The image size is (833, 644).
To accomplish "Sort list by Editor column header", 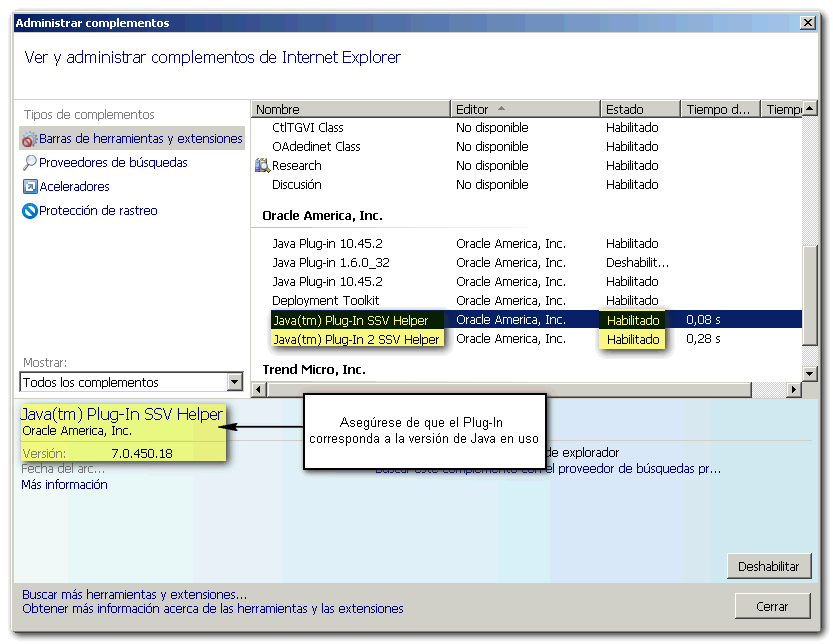I will [525, 109].
